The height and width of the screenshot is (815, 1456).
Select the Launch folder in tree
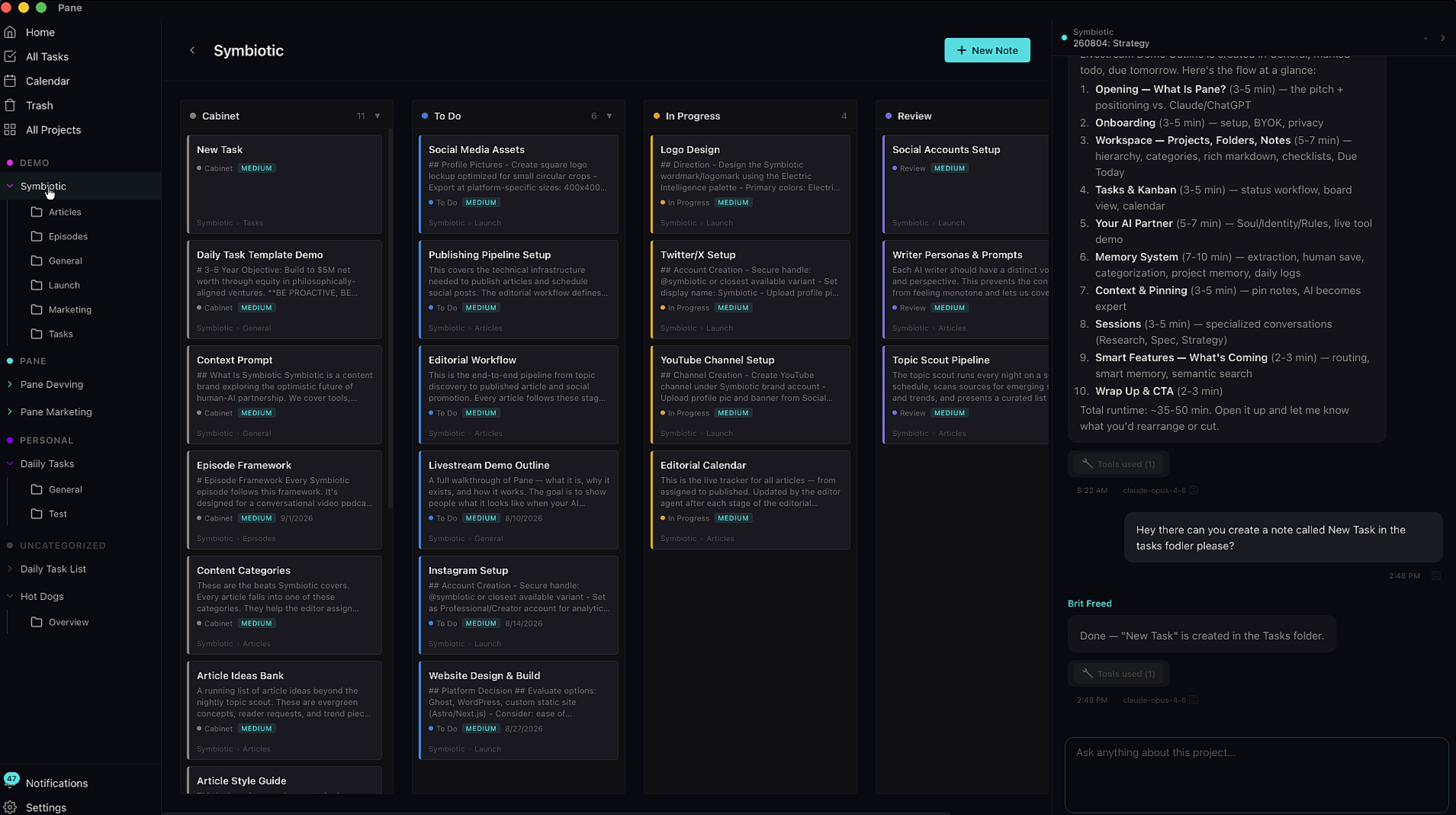tap(55, 285)
